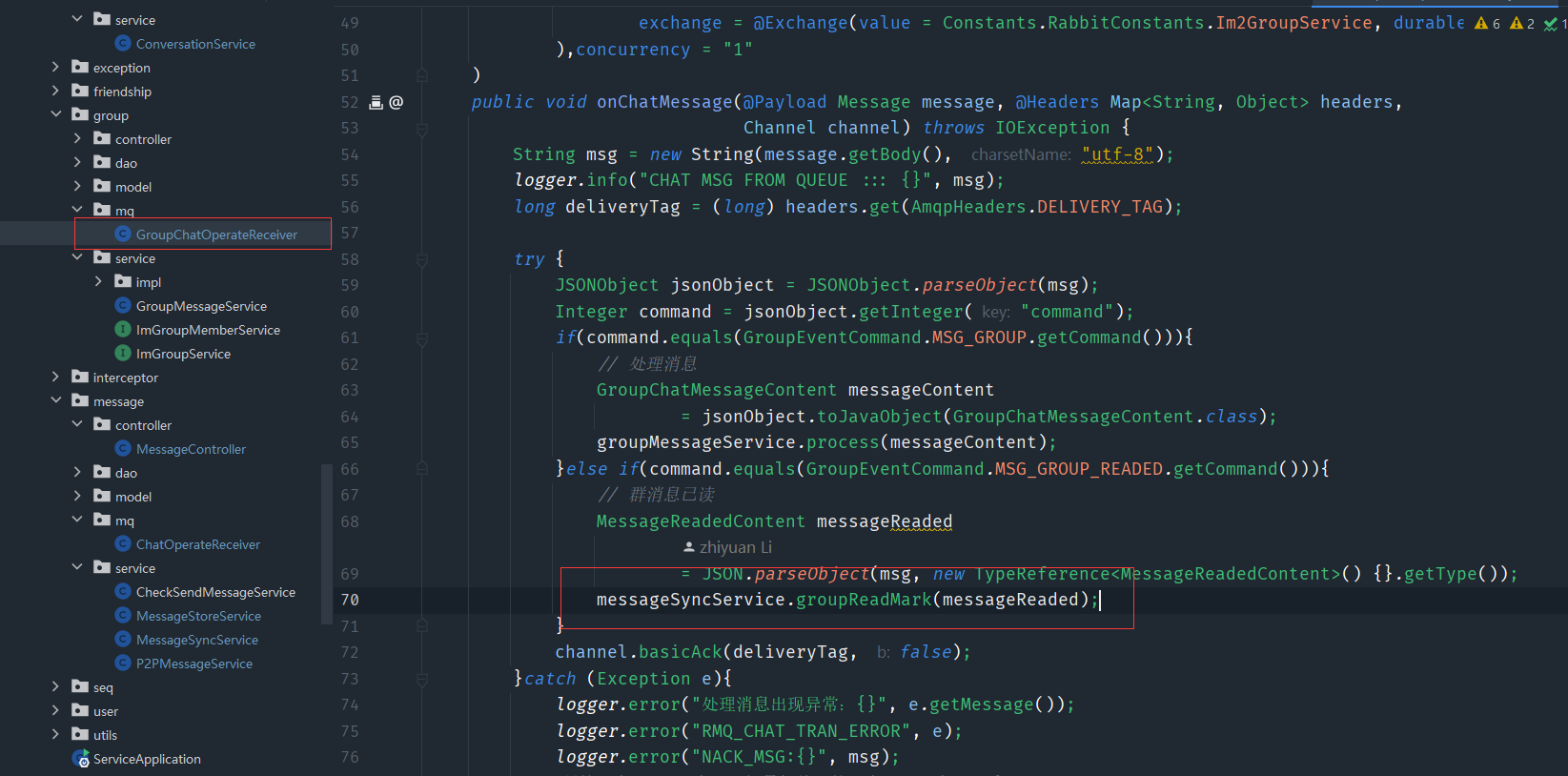Click the exception folder icon
The height and width of the screenshot is (776, 1568).
pos(80,67)
